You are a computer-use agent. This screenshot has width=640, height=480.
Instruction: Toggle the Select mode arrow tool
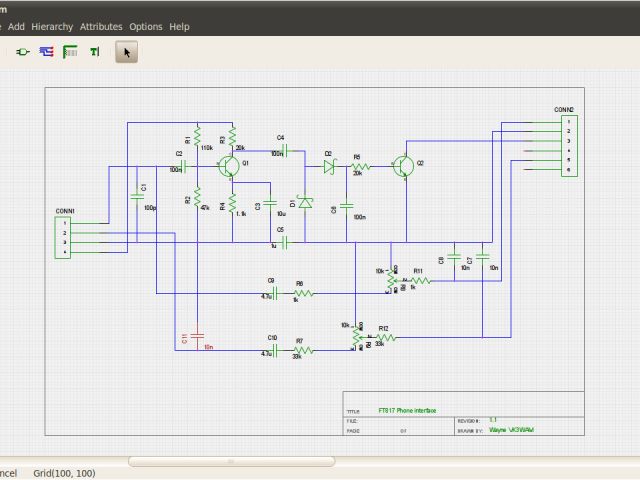pyautogui.click(x=126, y=51)
